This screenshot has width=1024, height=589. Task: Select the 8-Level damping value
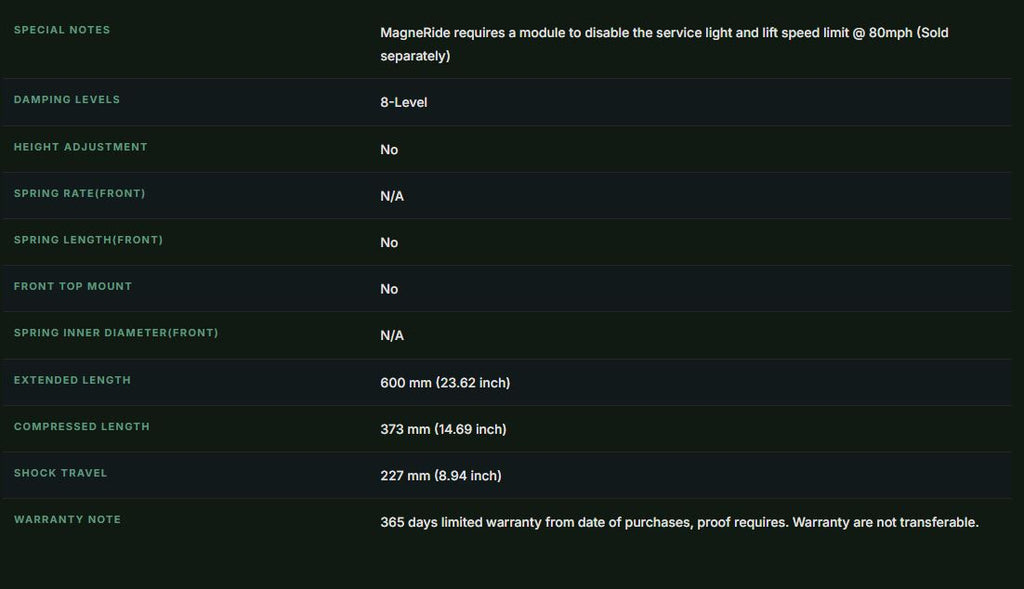[x=404, y=103]
